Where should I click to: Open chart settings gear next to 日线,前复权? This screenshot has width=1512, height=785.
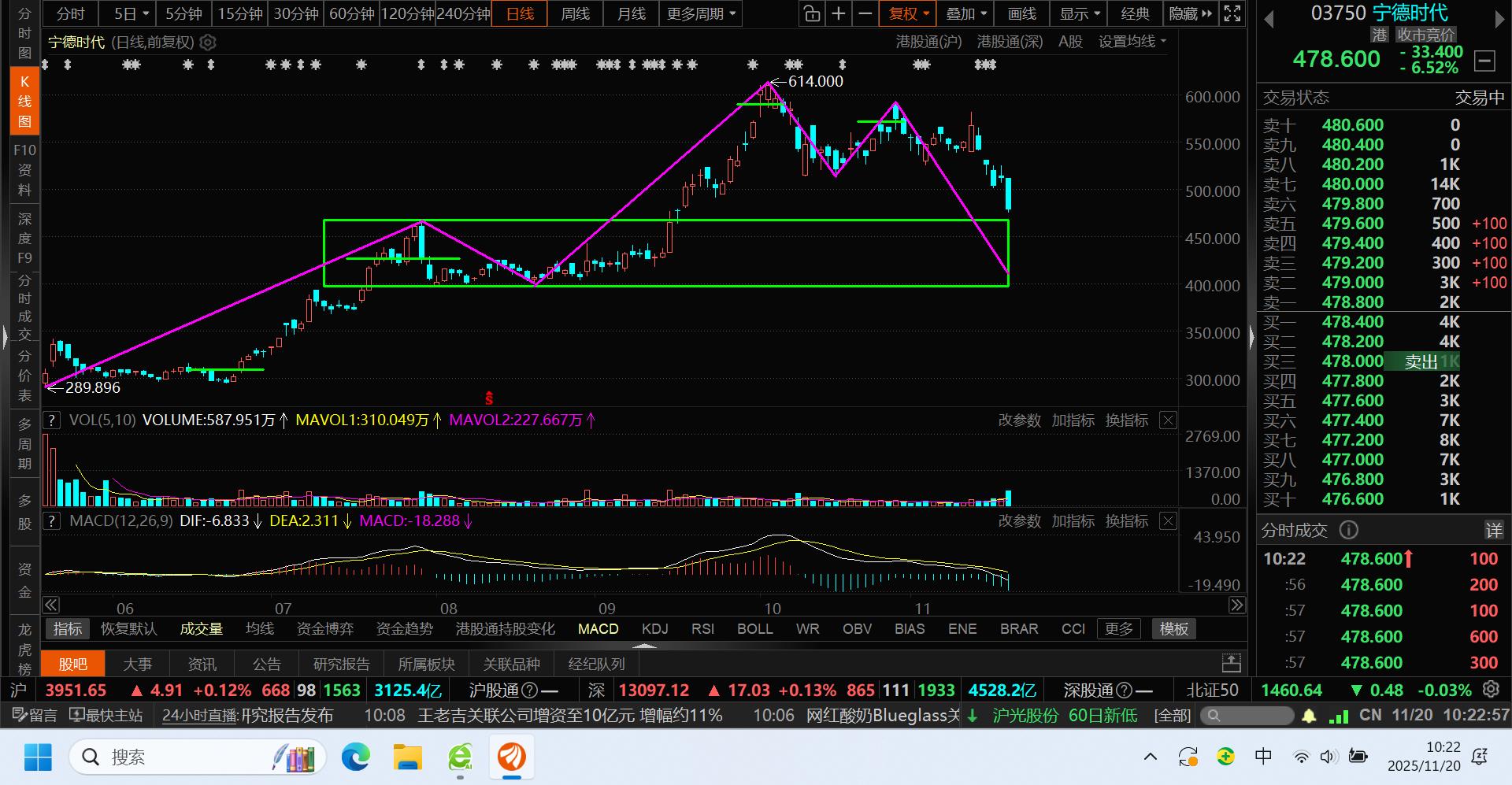(208, 43)
